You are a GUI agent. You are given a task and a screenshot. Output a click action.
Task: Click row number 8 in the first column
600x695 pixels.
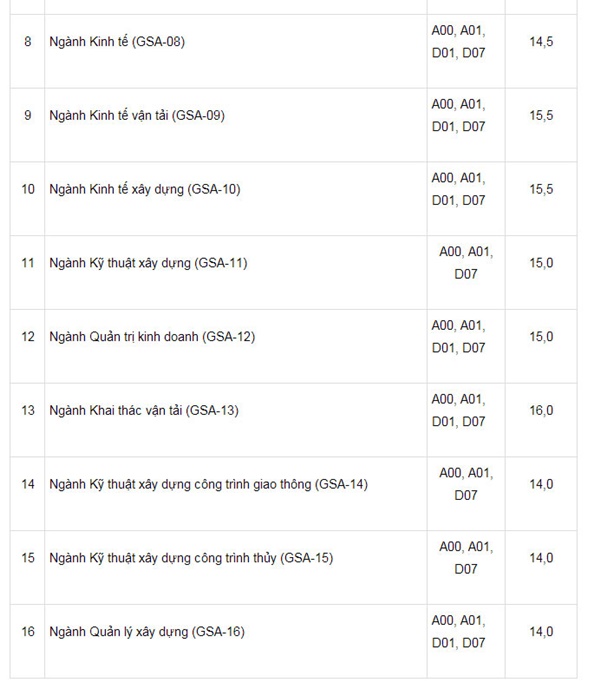coord(28,42)
